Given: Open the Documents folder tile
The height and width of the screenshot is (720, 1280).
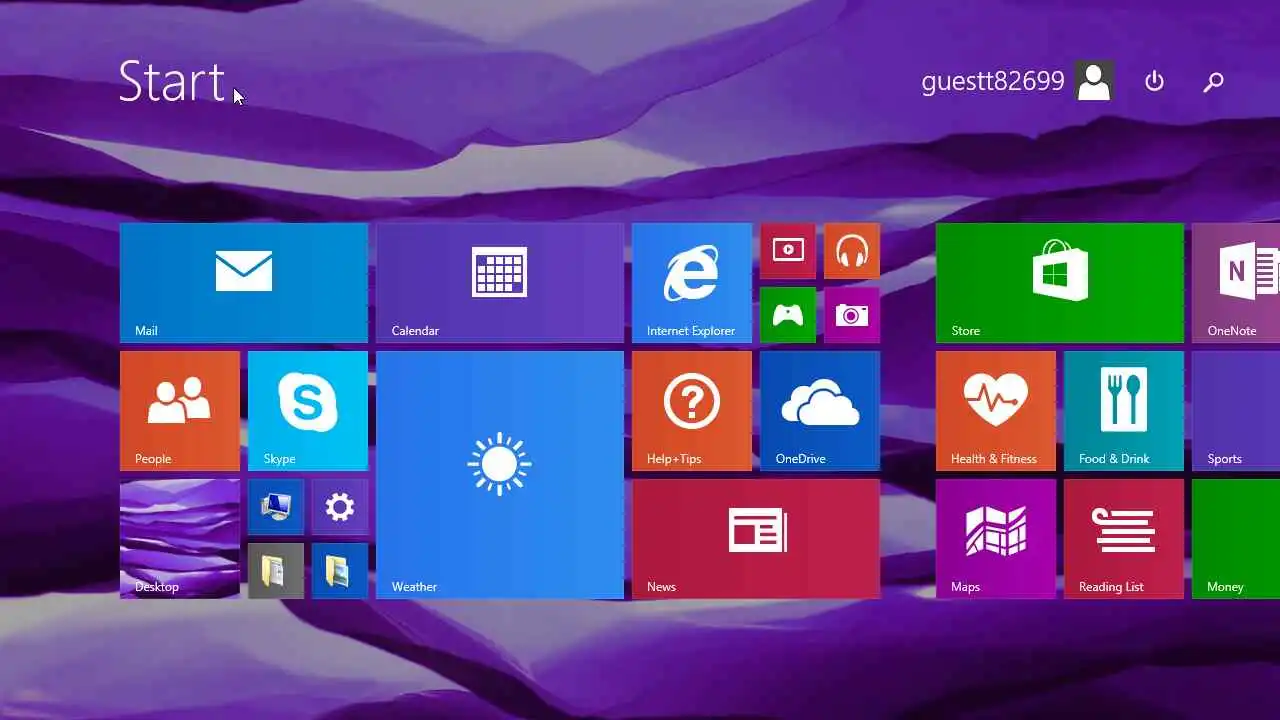Looking at the screenshot, I should click(276, 571).
